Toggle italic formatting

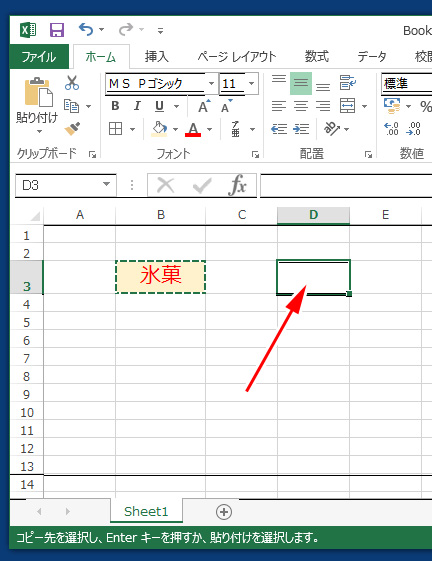pos(137,106)
